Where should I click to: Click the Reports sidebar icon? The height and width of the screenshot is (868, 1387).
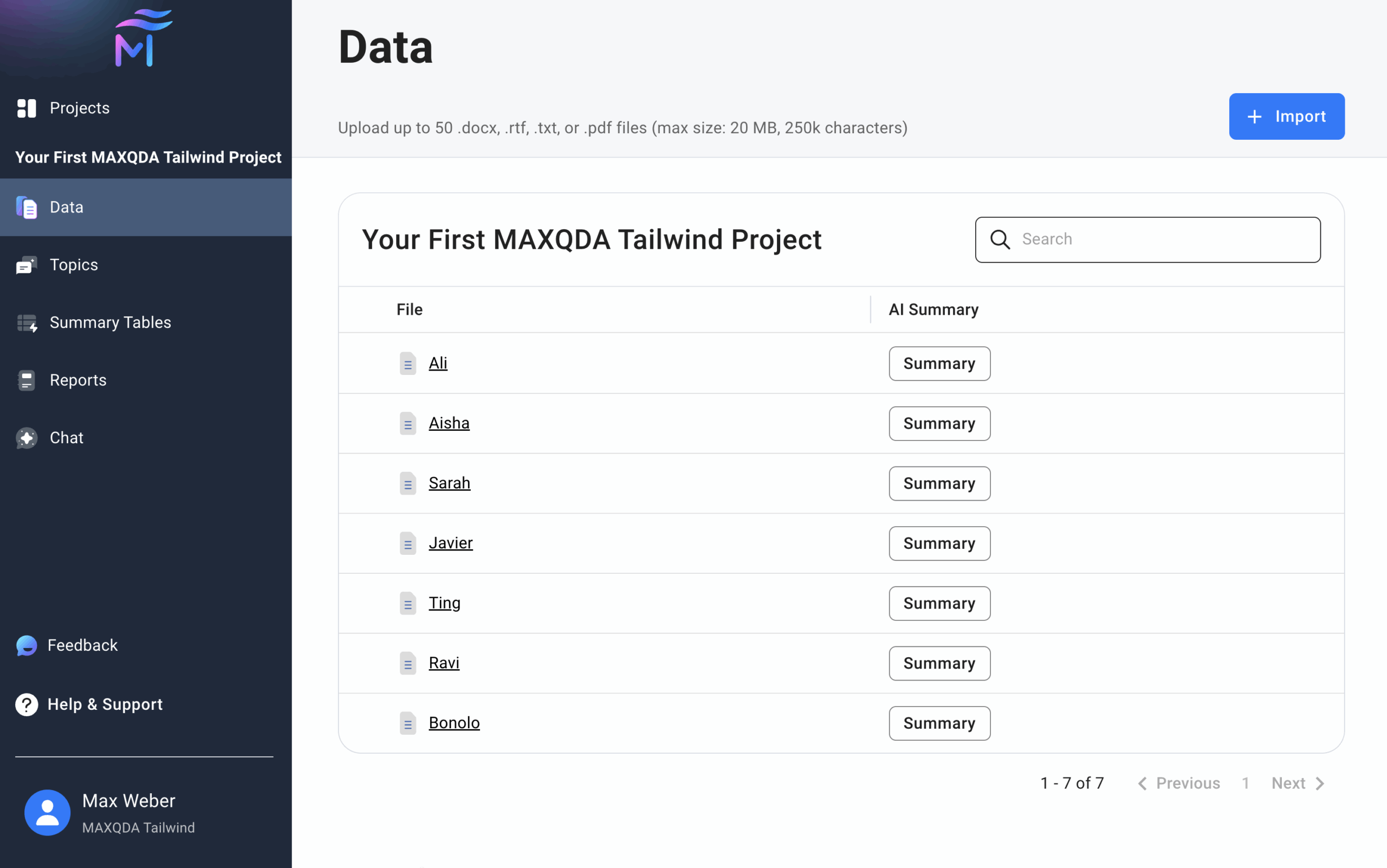click(x=27, y=380)
